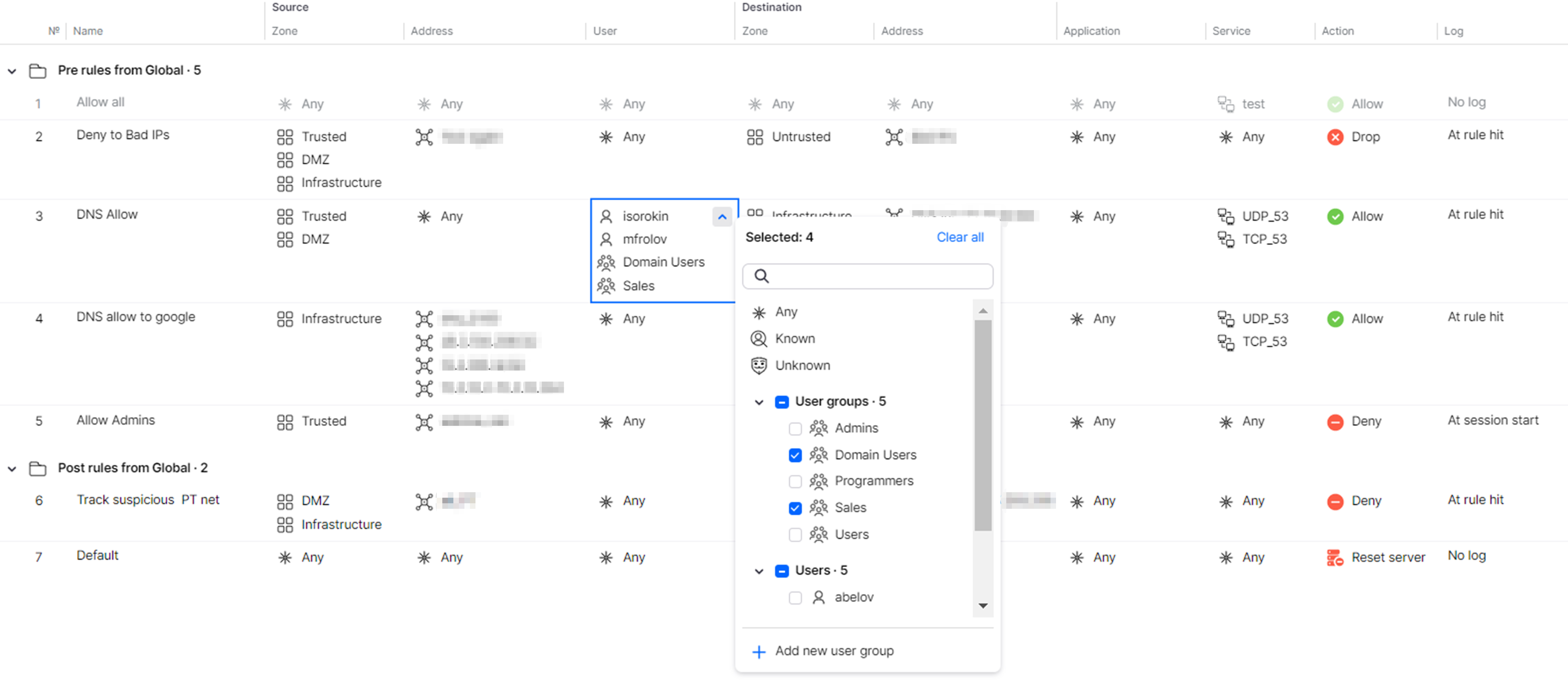Collapse the Post rules from Global folder

pos(12,469)
